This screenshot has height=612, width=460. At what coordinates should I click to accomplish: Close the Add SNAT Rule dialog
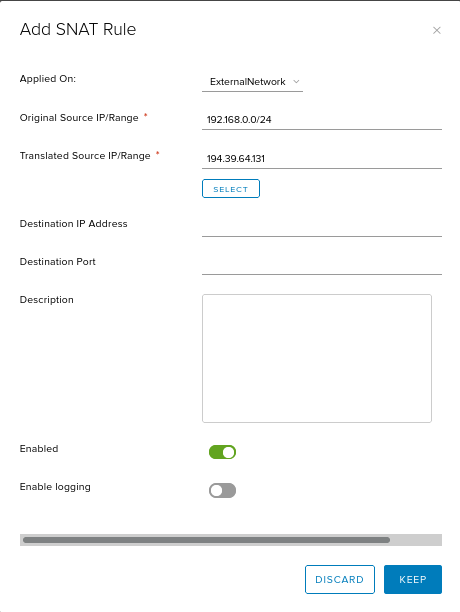pos(437,30)
